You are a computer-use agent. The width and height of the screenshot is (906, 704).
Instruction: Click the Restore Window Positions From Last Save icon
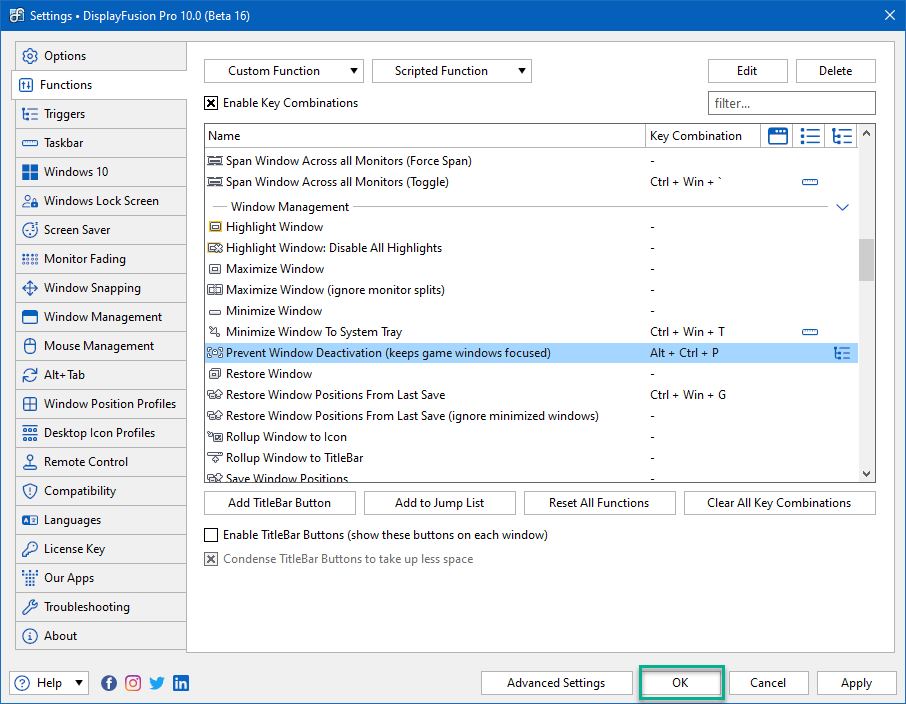215,395
